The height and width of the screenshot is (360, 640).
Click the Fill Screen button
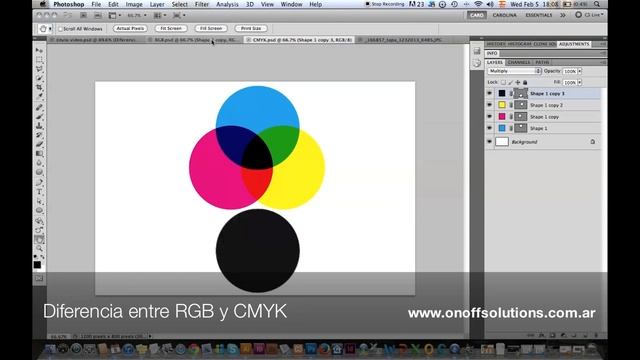point(211,29)
